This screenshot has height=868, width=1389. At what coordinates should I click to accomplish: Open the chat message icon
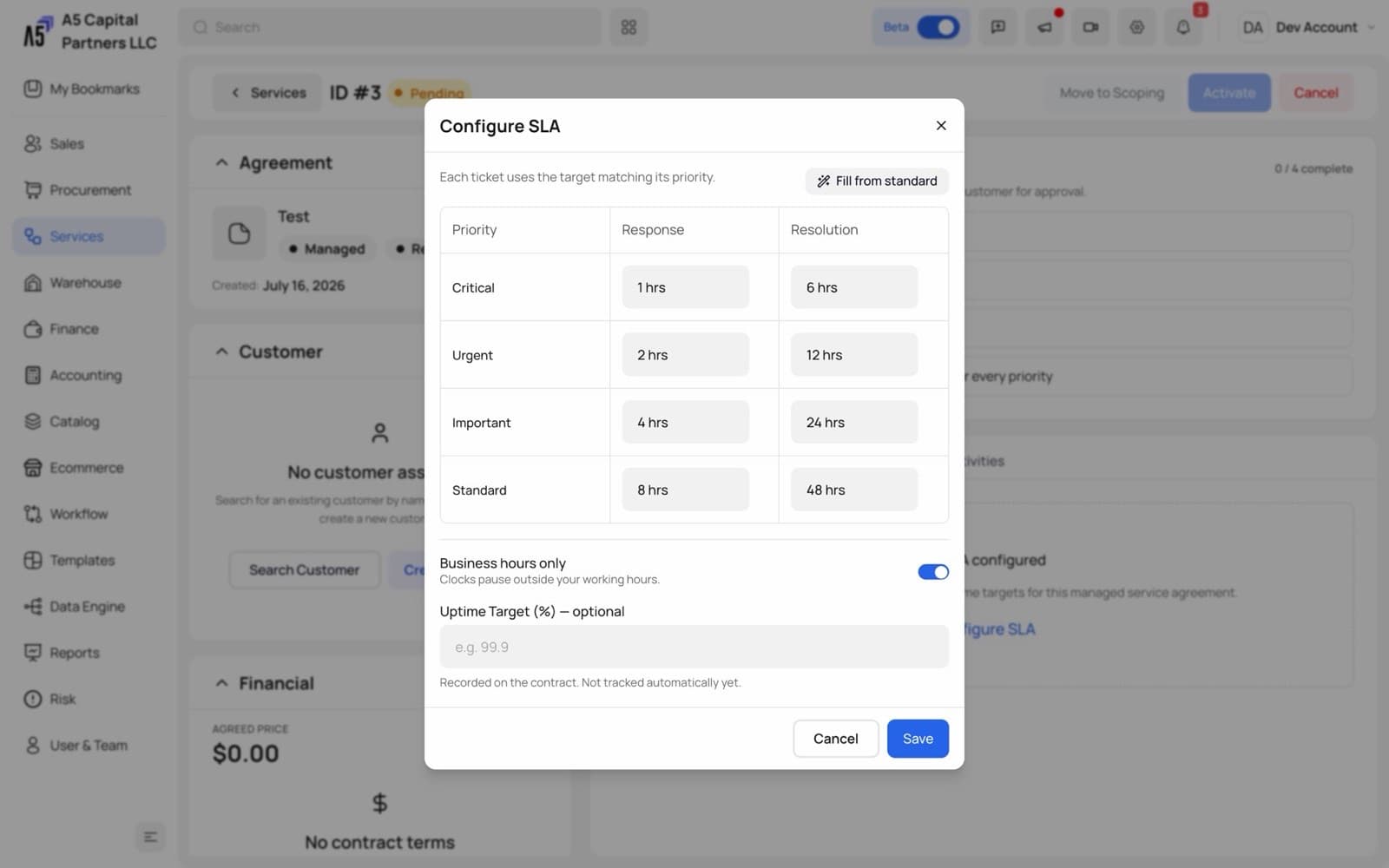(x=998, y=27)
